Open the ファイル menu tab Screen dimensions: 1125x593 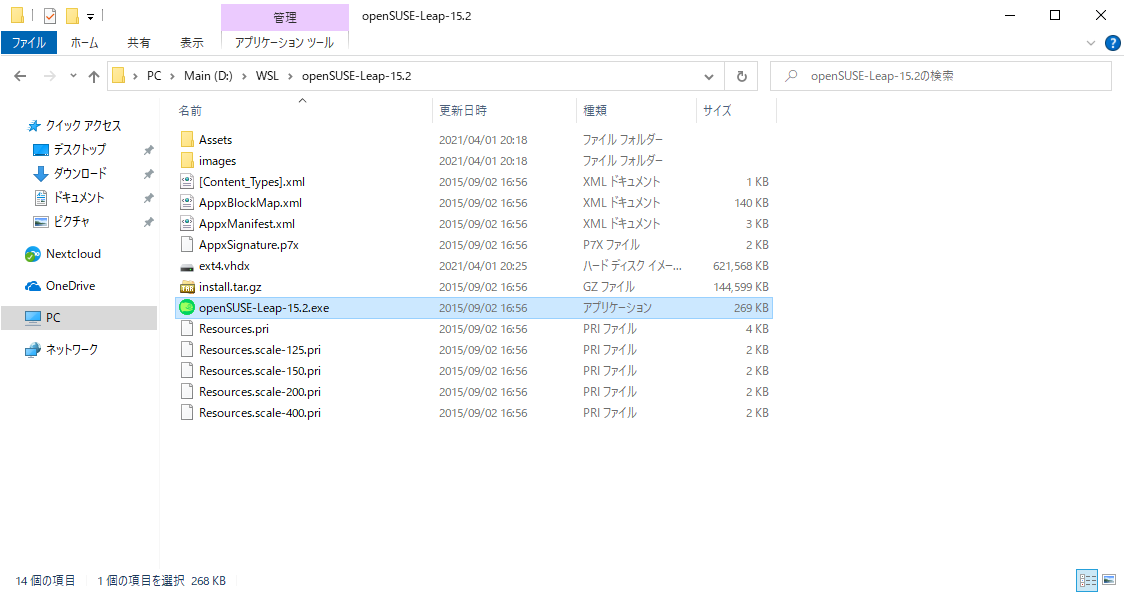pyautogui.click(x=28, y=43)
